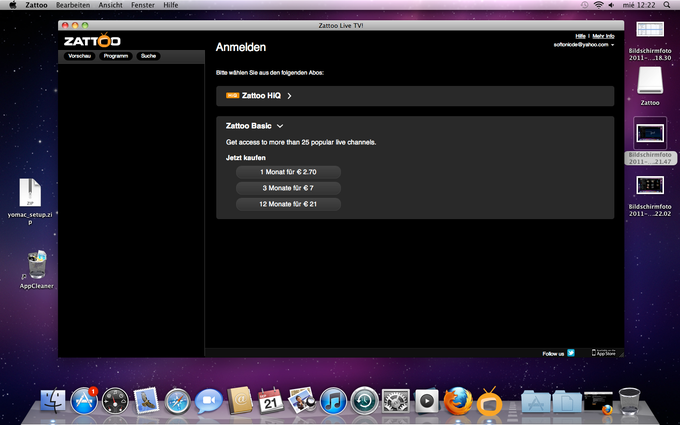
Task: Launch QuickTime Player from the dock
Action: [x=426, y=400]
